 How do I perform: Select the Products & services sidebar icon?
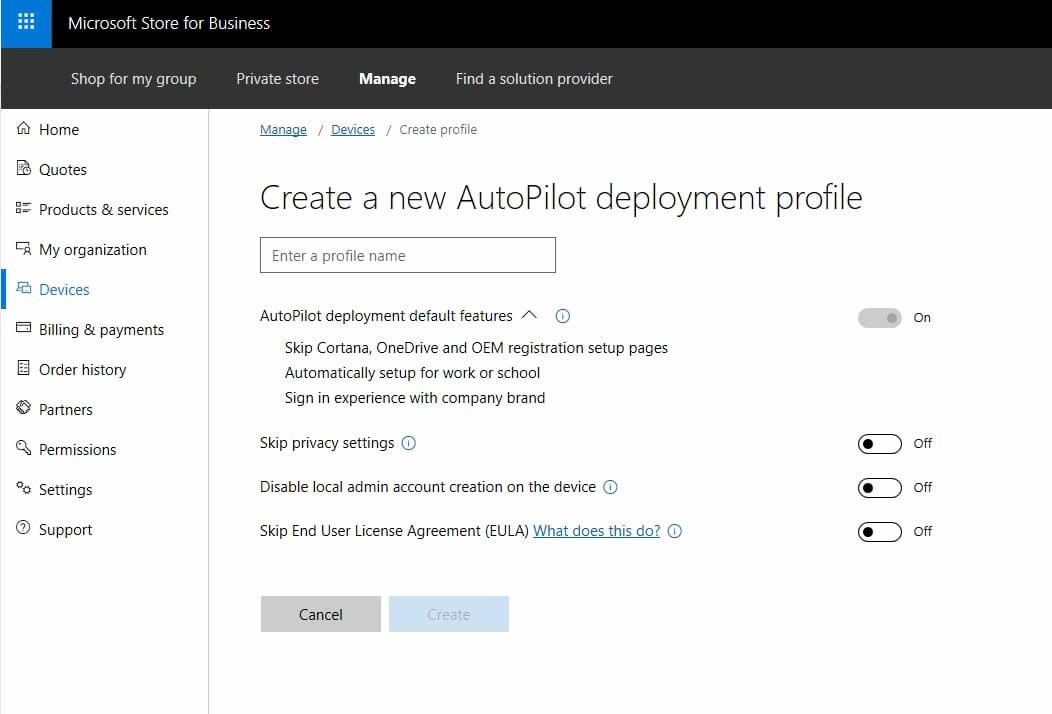coord(22,209)
